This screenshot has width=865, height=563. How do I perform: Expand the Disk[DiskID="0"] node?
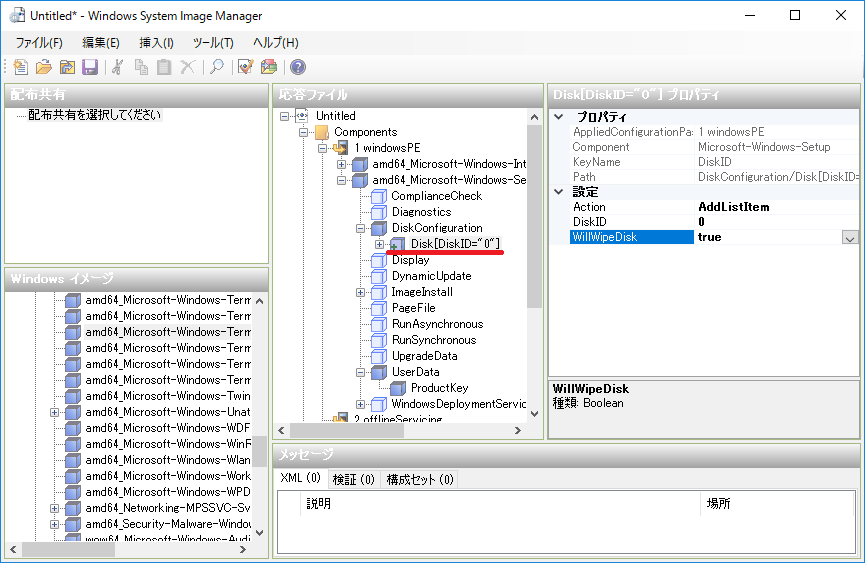[380, 244]
